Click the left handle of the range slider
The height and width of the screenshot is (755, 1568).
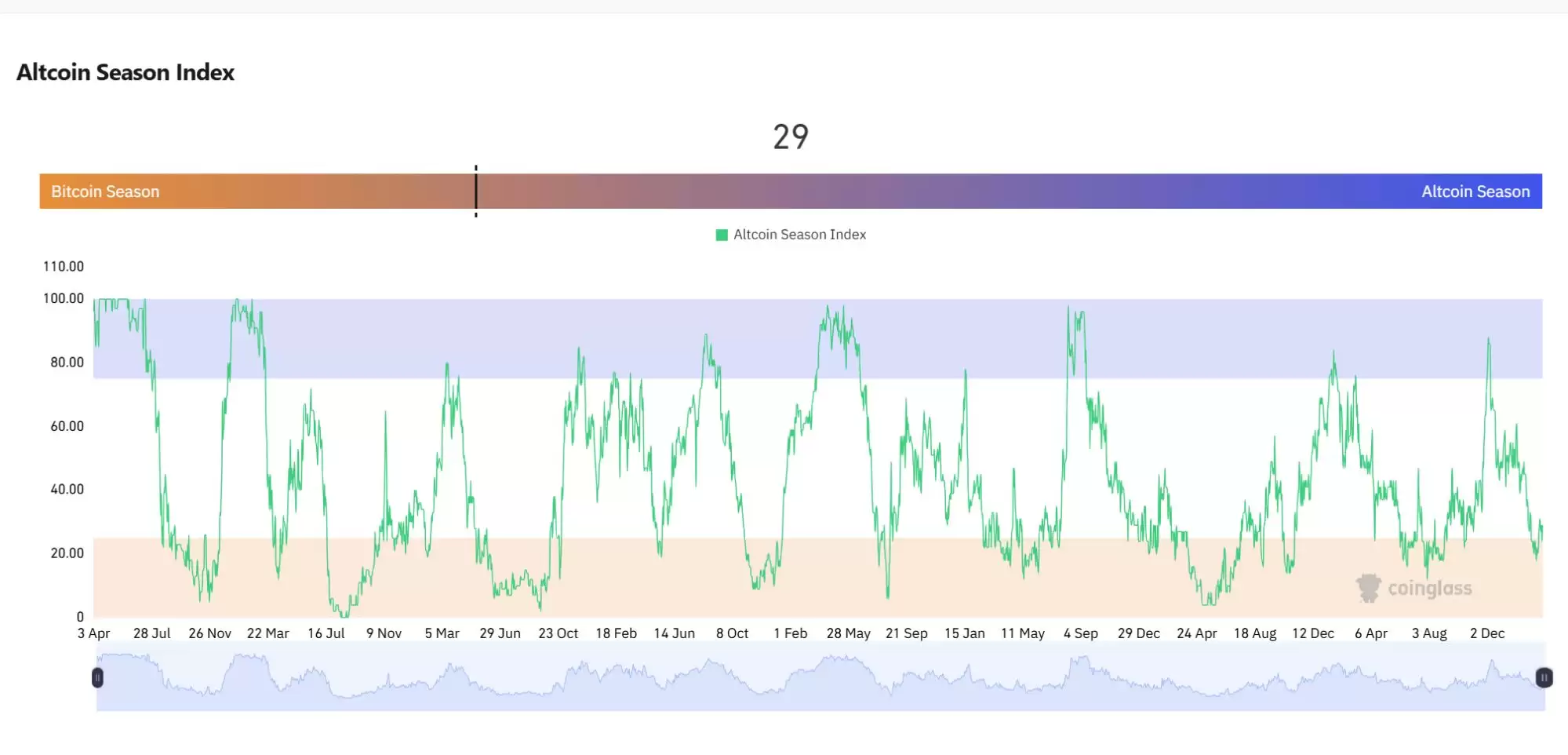click(97, 677)
